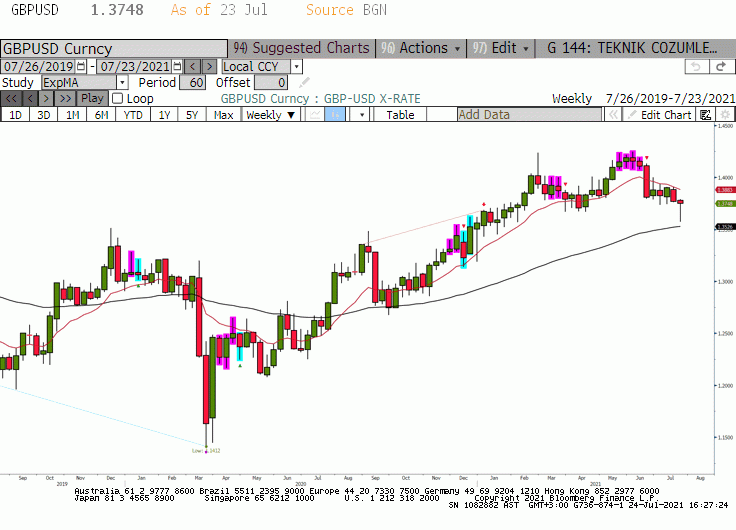Viewport: 736px width, 530px height.
Task: Shift the date range backward
Action: (x=192, y=66)
